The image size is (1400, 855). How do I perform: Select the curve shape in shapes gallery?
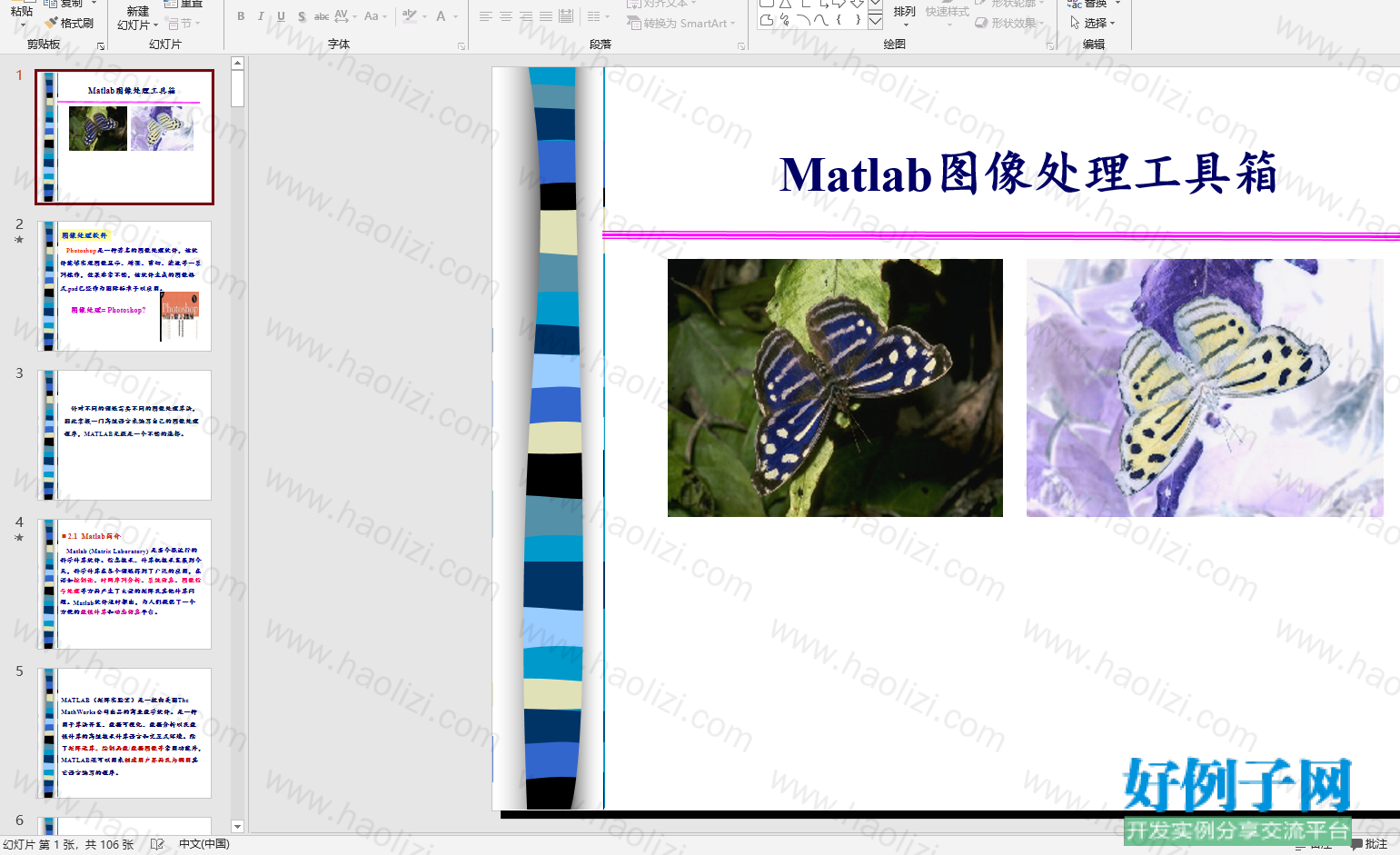tap(821, 19)
